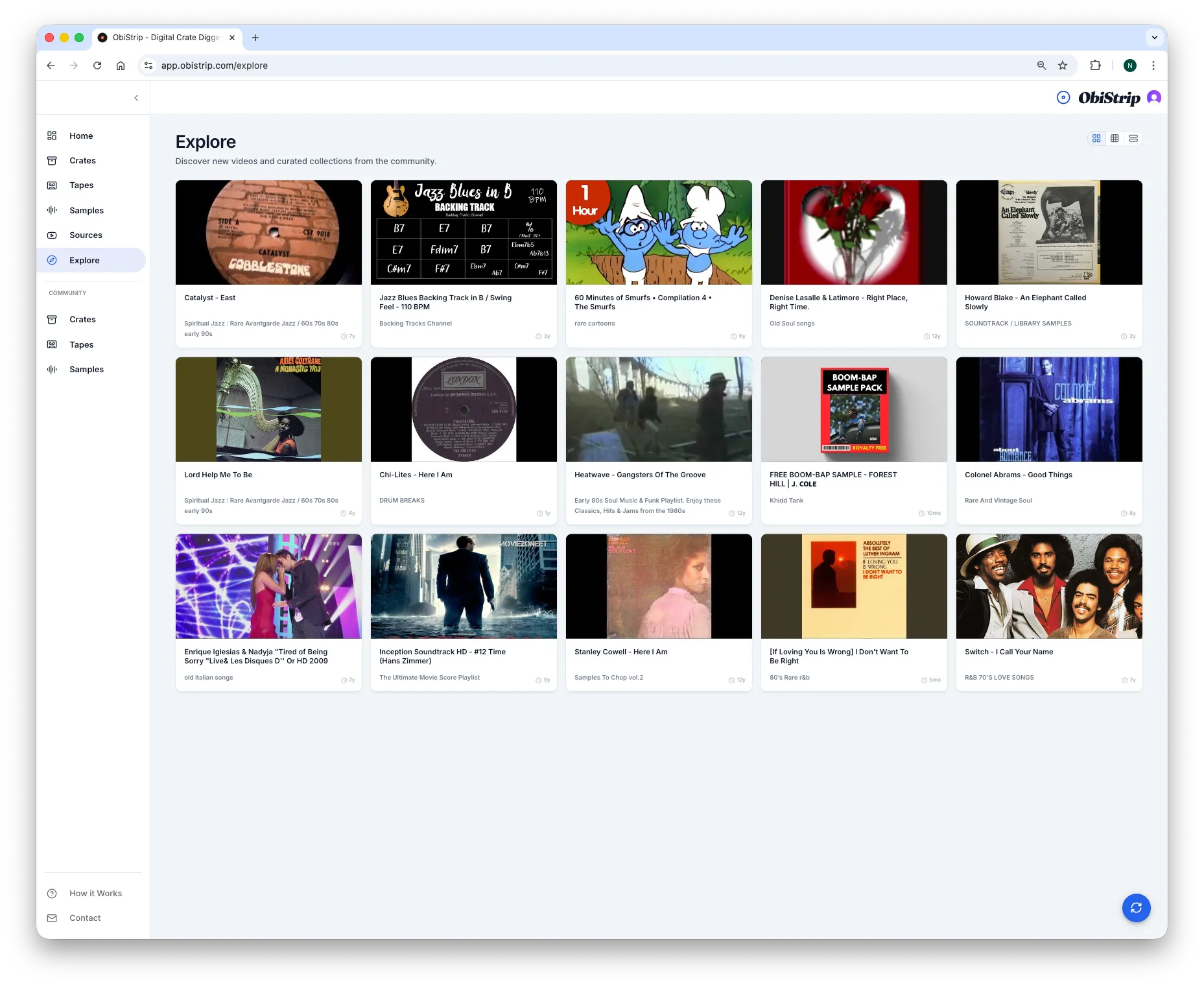The width and height of the screenshot is (1204, 987).
Task: Collapse the left navigation sidebar
Action: 136,97
